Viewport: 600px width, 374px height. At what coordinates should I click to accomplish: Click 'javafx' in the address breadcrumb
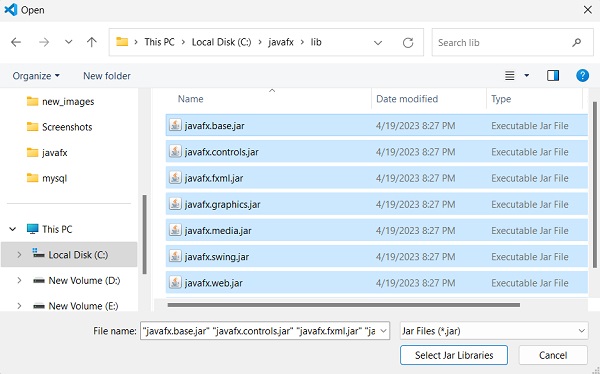pos(281,42)
